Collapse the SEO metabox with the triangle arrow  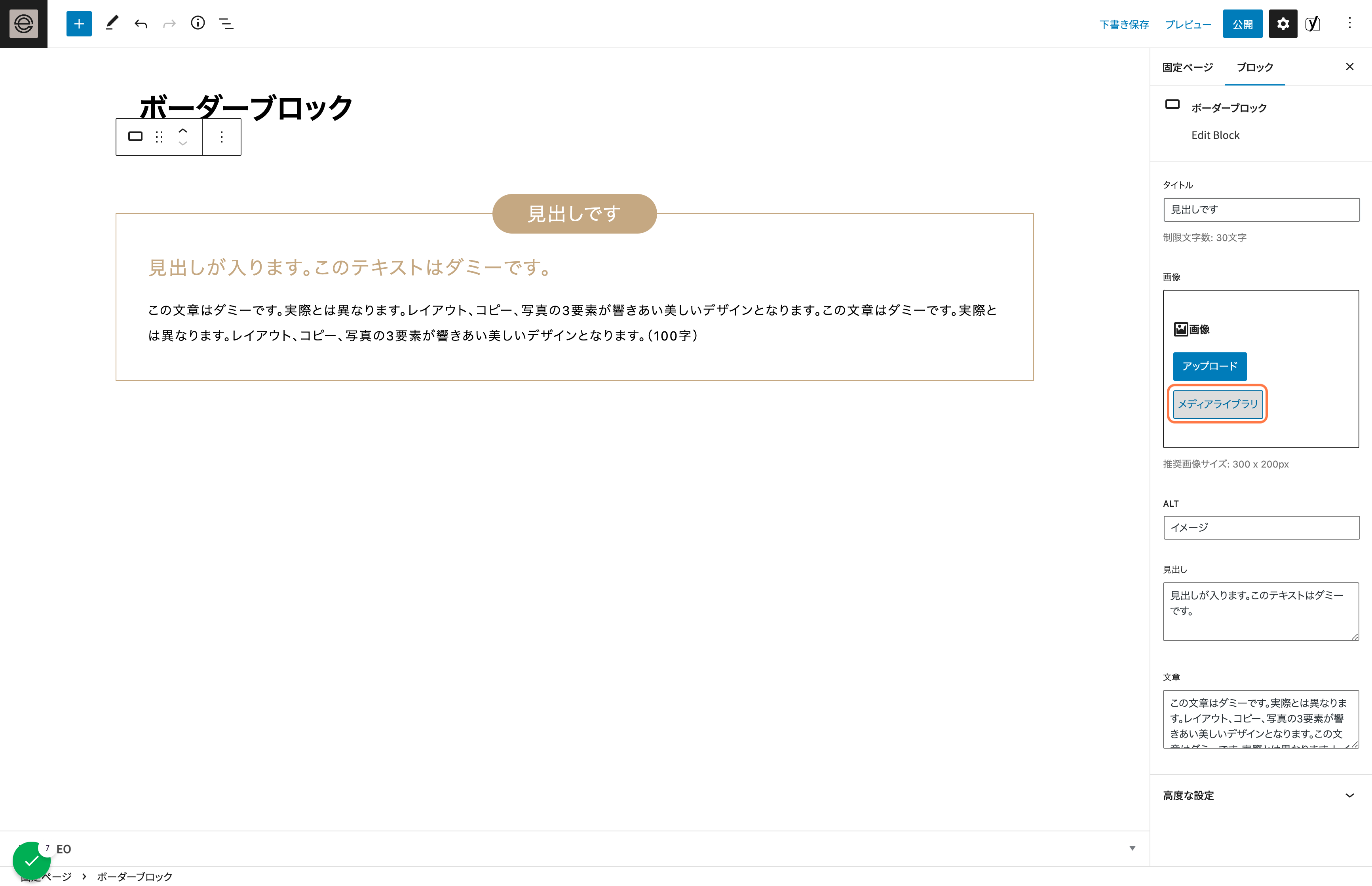pos(1132,848)
